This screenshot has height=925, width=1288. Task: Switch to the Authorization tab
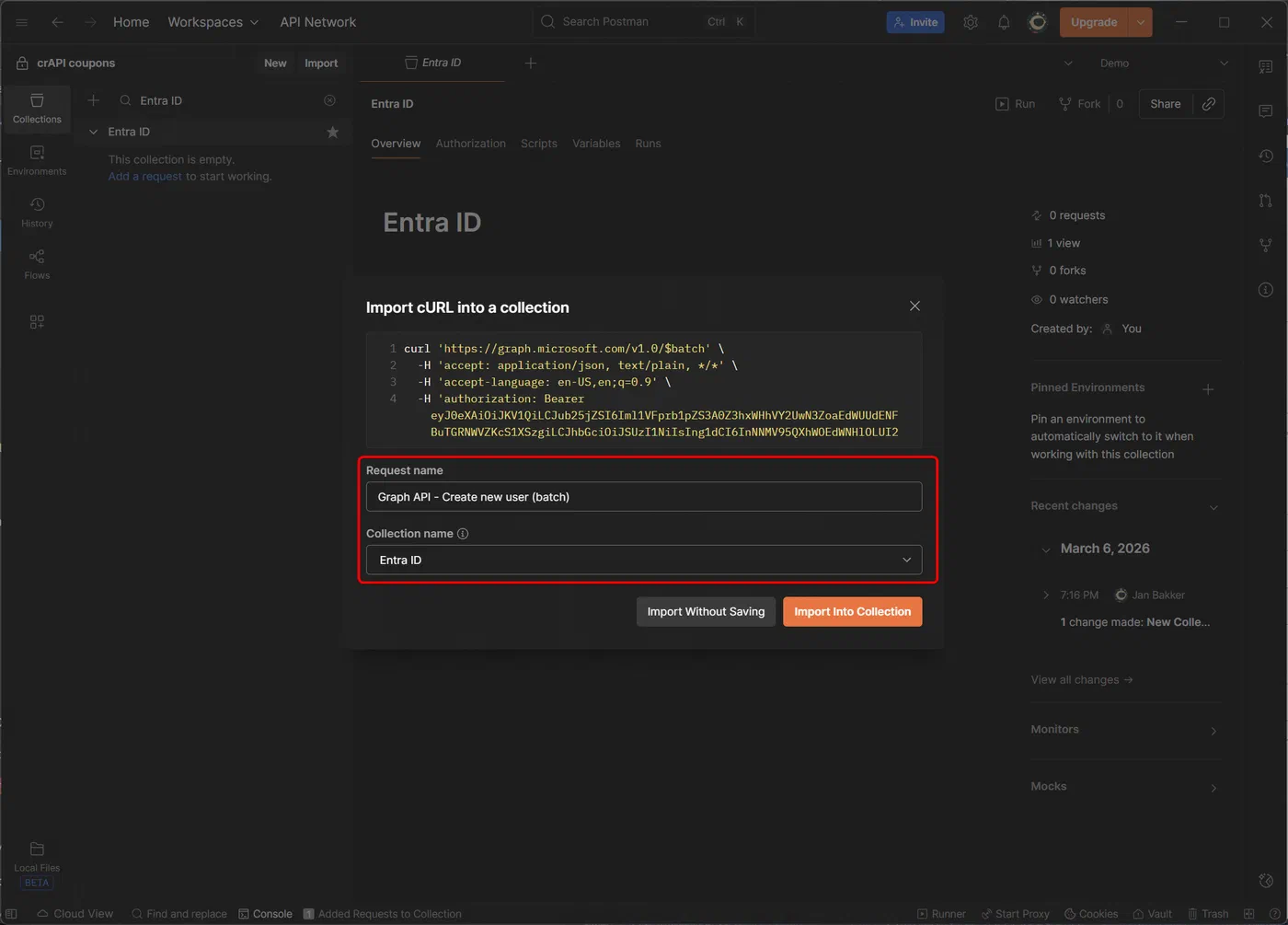tap(470, 144)
